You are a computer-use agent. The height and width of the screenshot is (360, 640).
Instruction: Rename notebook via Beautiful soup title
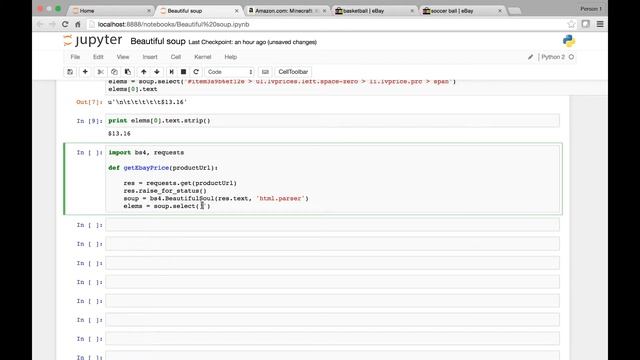pyautogui.click(x=158, y=41)
